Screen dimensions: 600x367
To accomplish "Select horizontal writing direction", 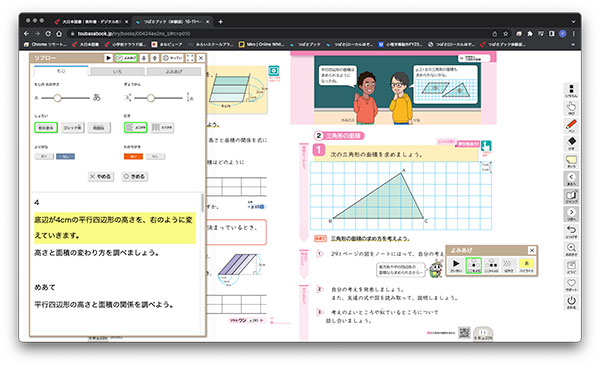I will 135,127.
